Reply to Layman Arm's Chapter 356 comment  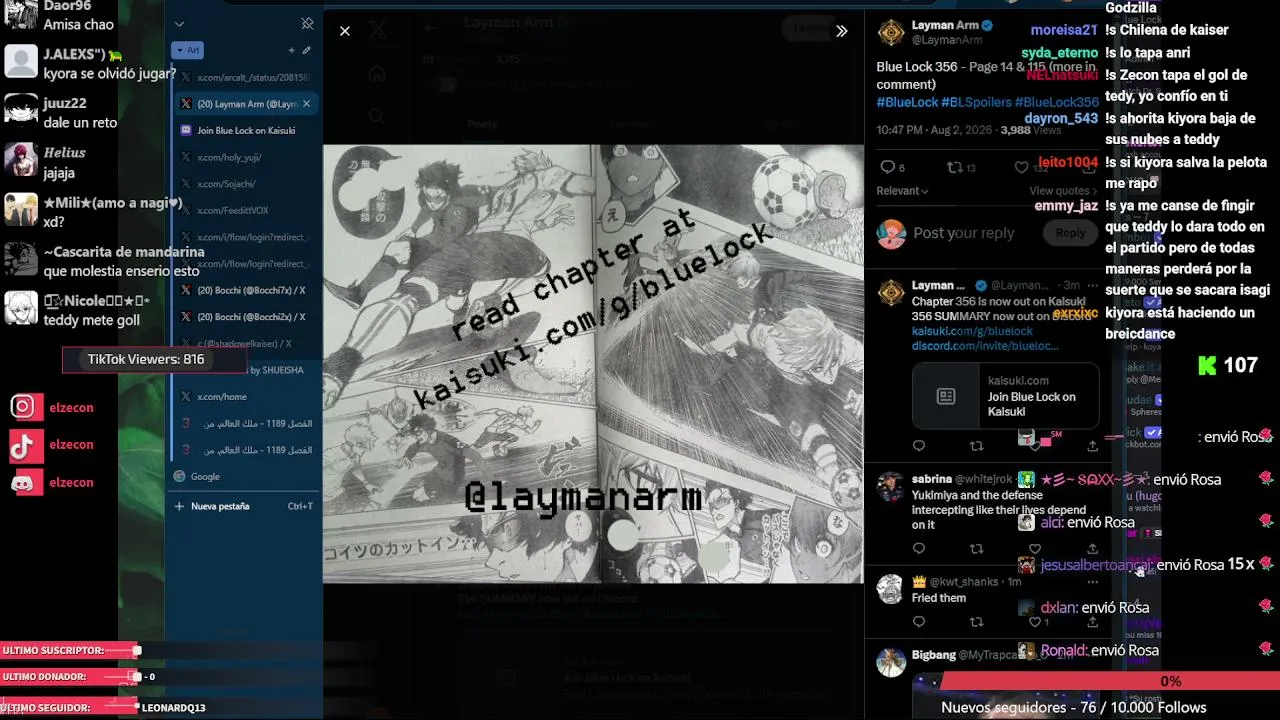(x=919, y=446)
